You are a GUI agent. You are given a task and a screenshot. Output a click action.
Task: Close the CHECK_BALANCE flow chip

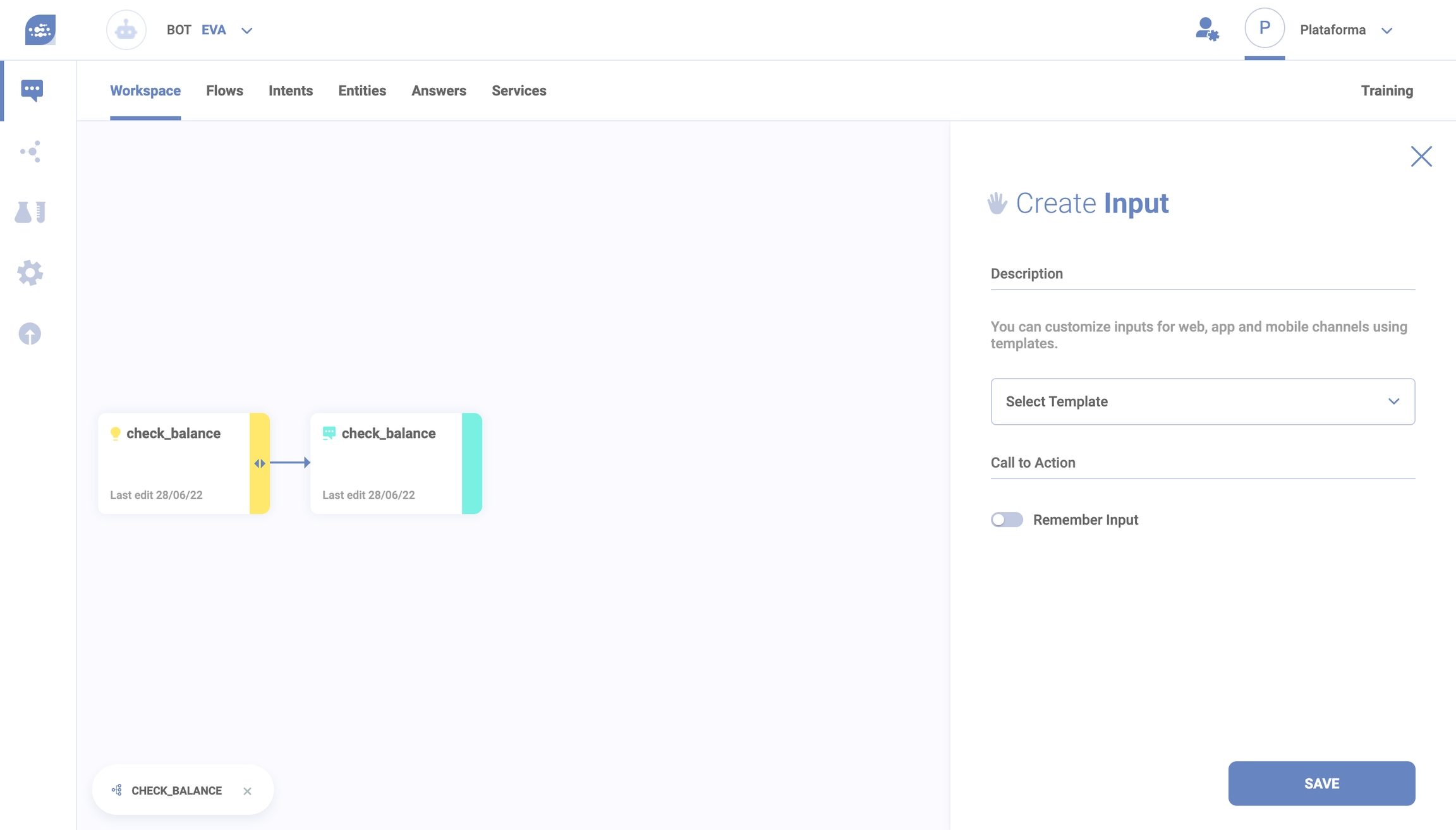247,791
